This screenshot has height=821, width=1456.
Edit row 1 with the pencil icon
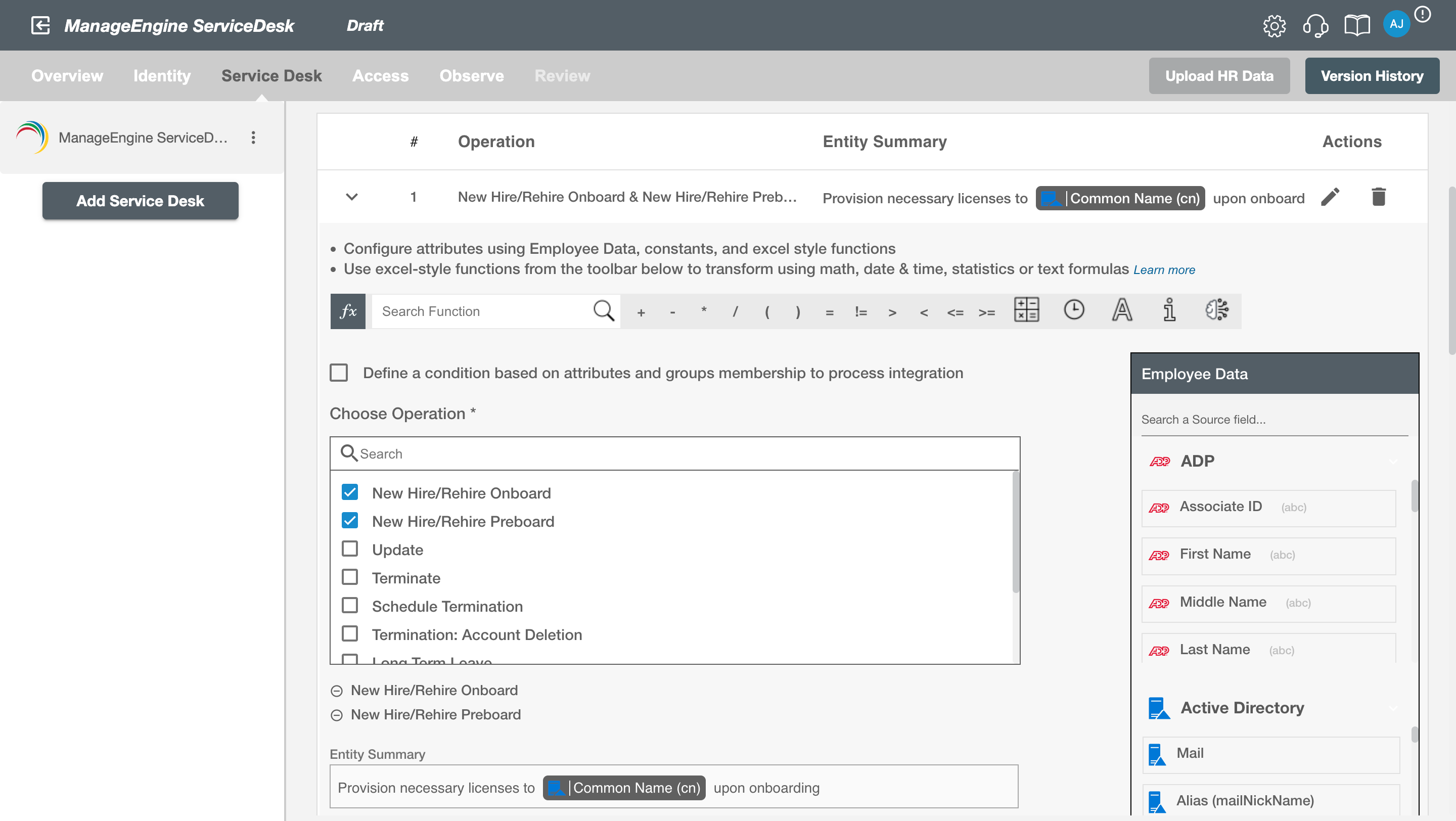pyautogui.click(x=1330, y=197)
